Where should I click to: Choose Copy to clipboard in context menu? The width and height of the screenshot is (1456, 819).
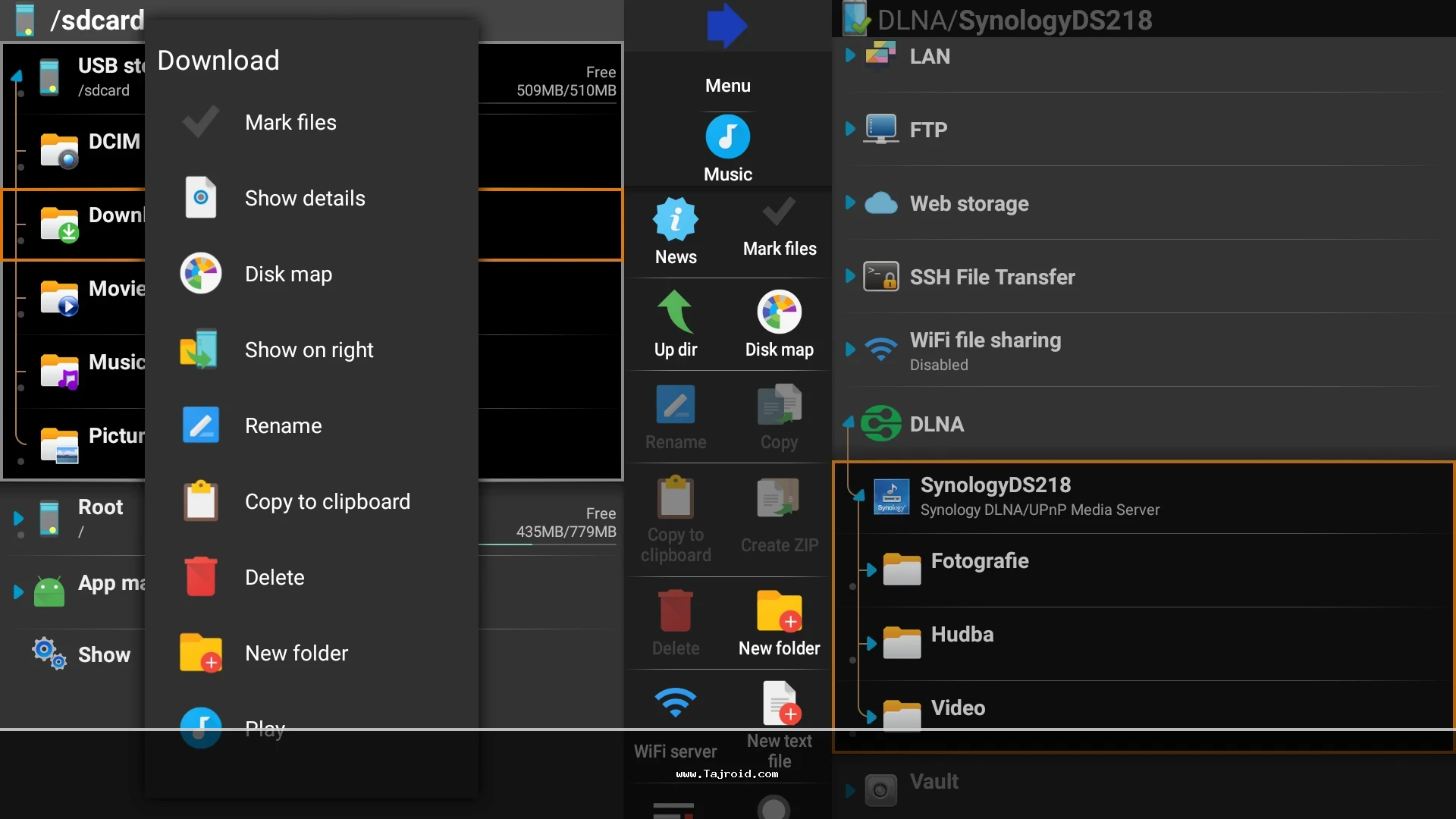327,502
